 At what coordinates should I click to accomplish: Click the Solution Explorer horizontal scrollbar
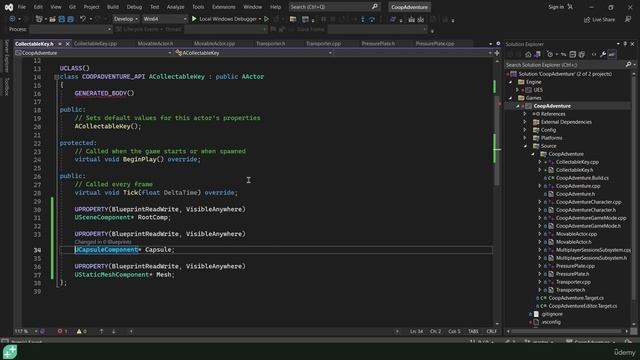coord(567,331)
